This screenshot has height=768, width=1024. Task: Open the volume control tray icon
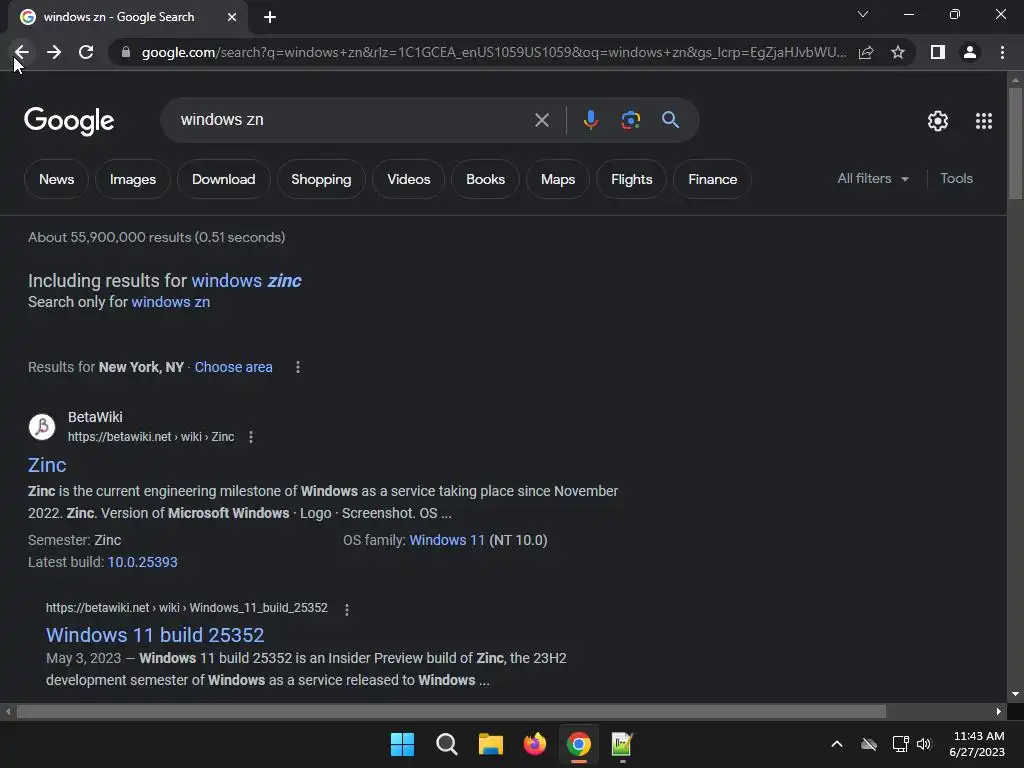(924, 744)
